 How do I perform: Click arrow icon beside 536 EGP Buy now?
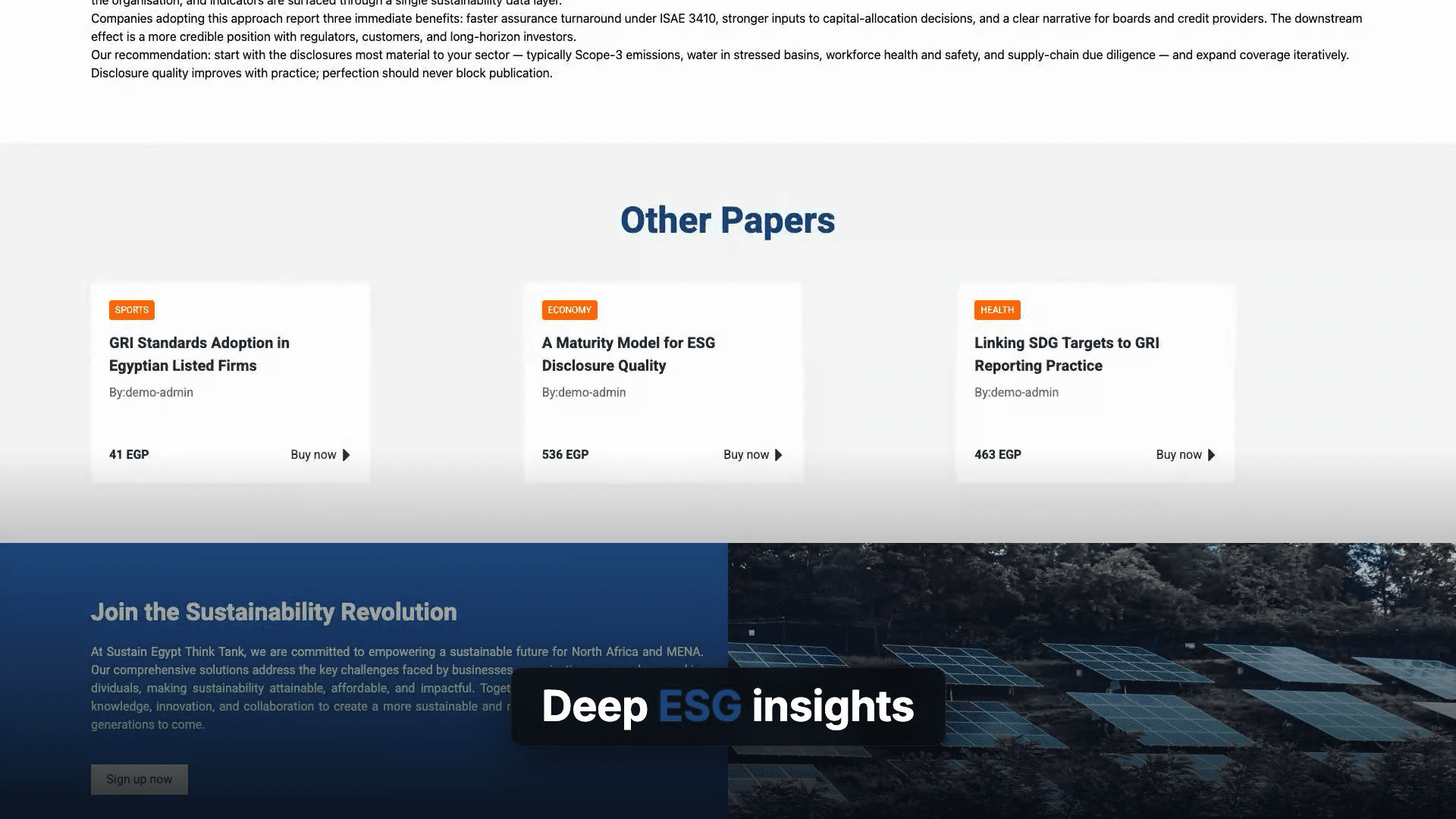tap(779, 455)
